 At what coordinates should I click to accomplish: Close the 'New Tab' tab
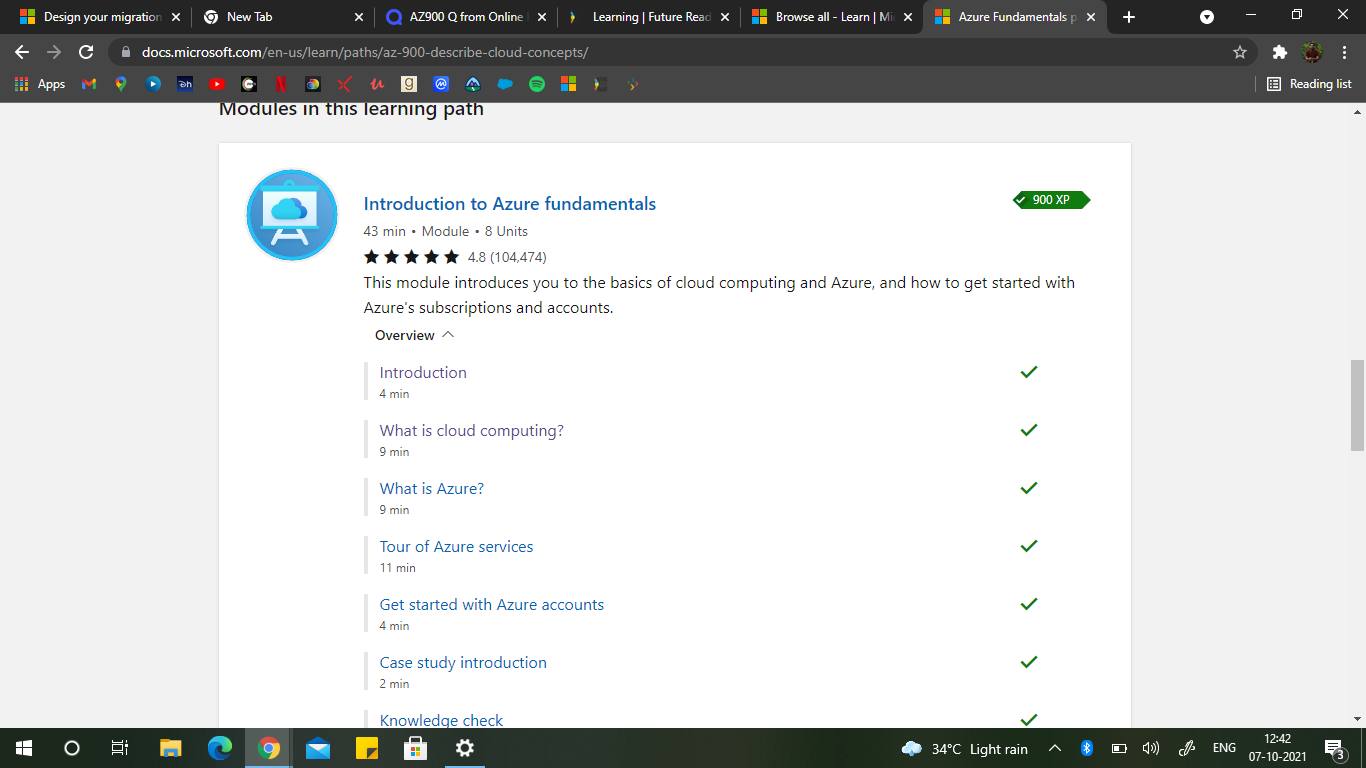click(359, 17)
